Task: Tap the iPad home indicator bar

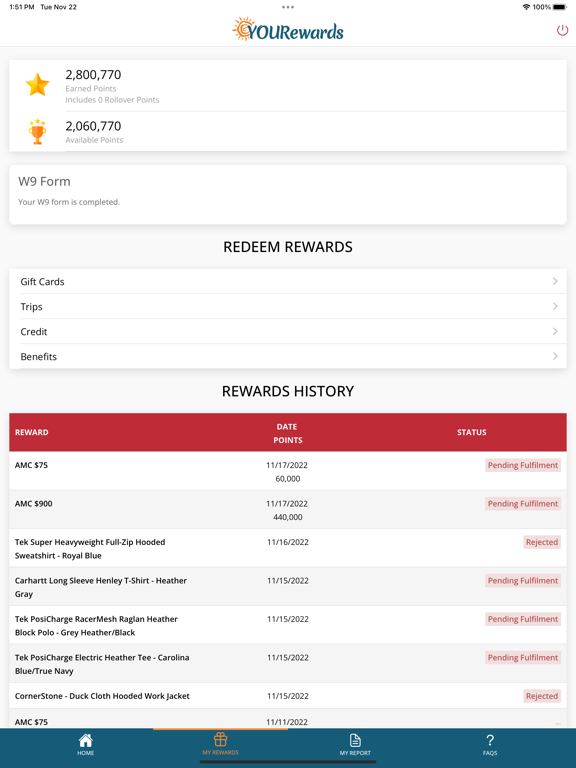Action: click(x=288, y=762)
